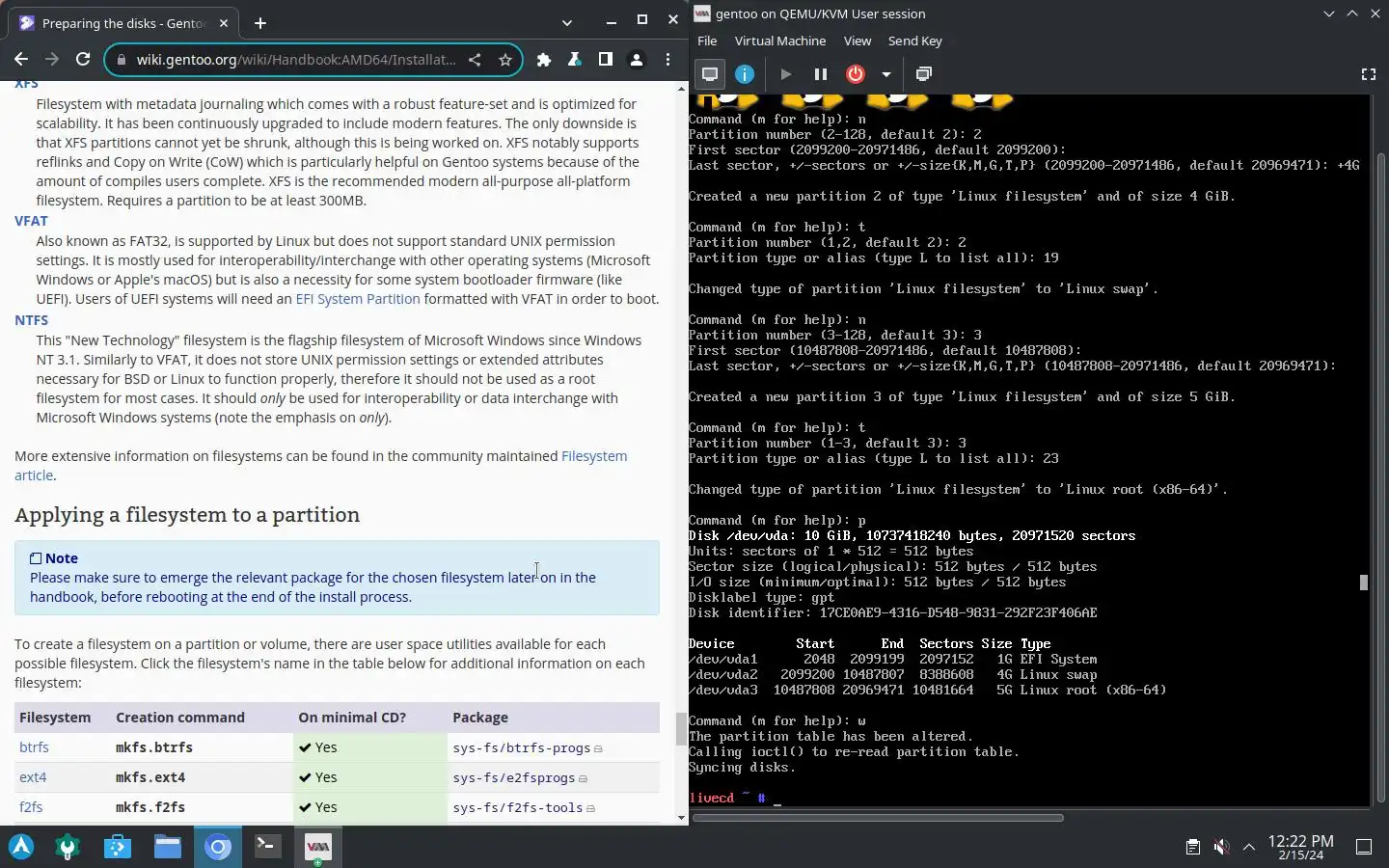
Task: Open the file manager from taskbar
Action: (168, 847)
